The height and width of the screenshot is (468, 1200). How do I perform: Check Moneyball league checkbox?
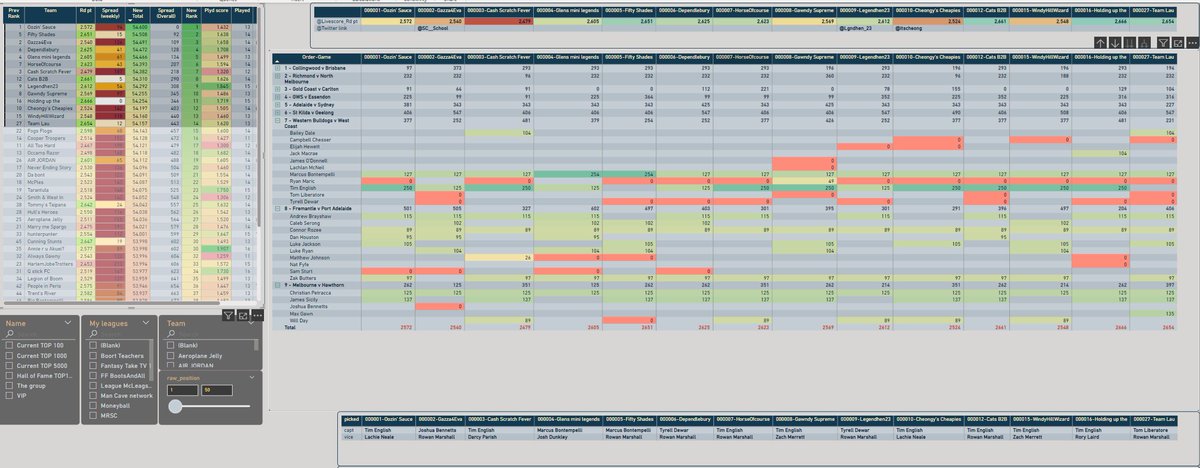pyautogui.click(x=93, y=405)
